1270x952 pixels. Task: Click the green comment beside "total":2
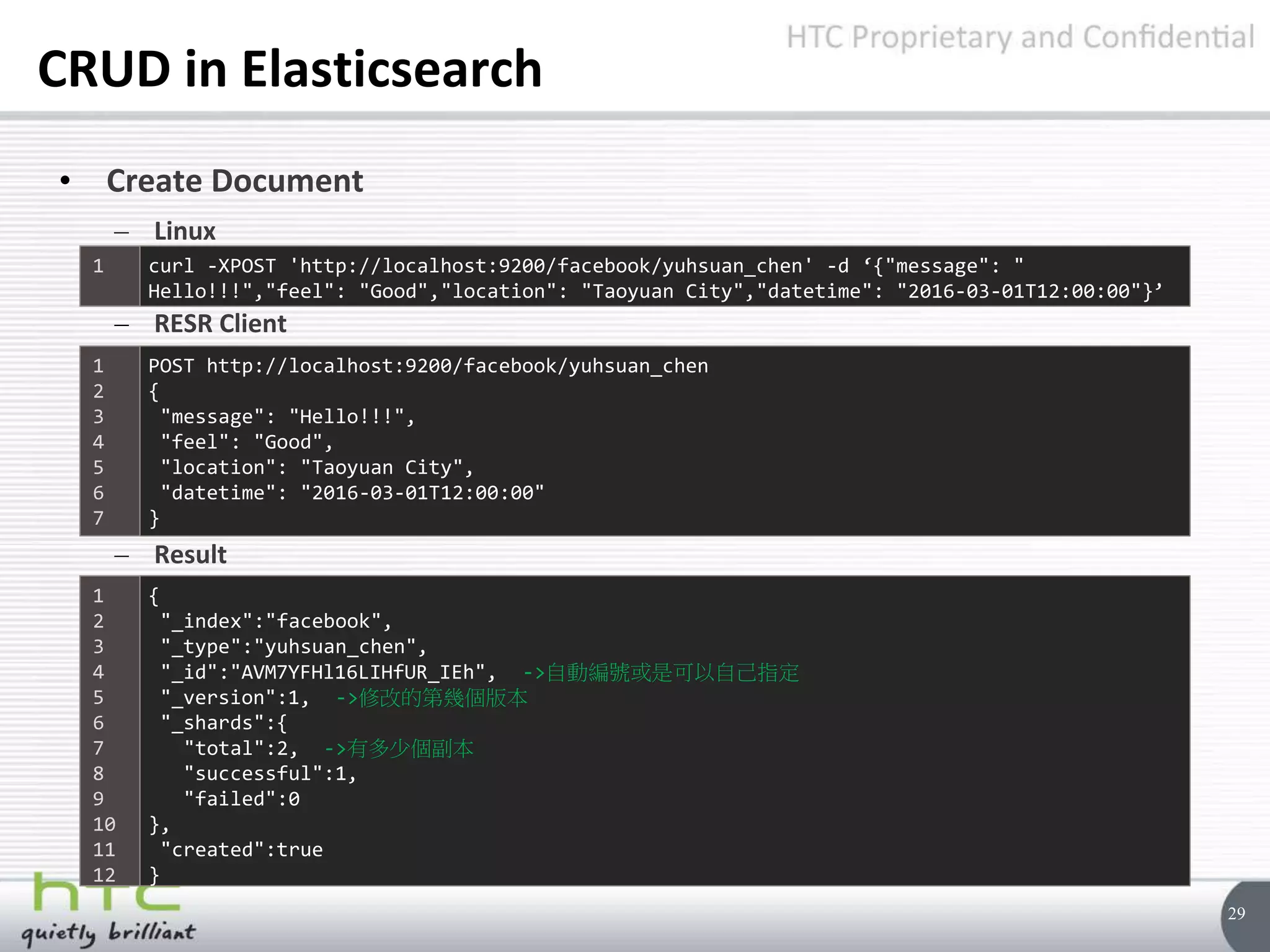click(x=399, y=749)
